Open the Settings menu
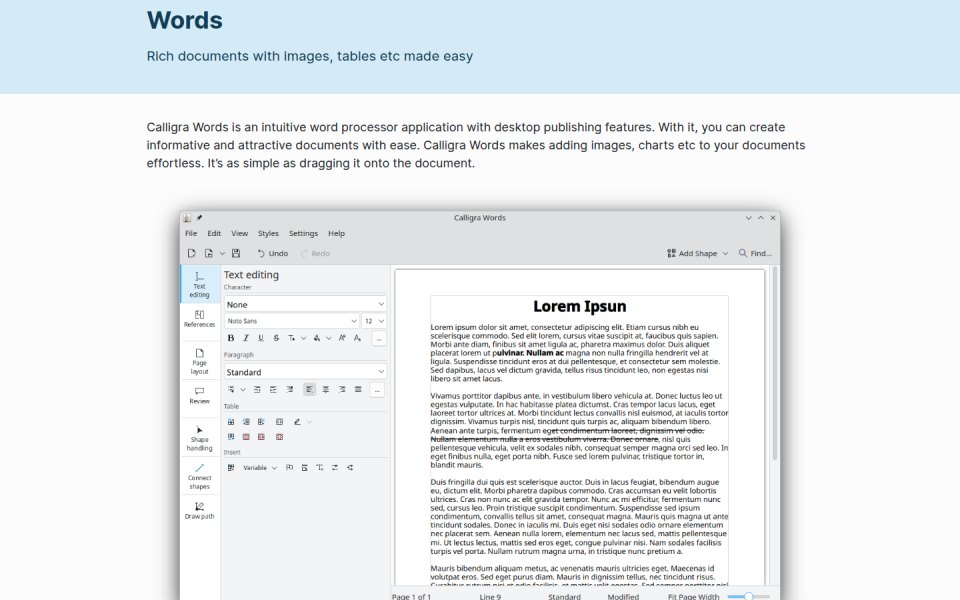Screen dimensions: 960x600 pos(303,233)
